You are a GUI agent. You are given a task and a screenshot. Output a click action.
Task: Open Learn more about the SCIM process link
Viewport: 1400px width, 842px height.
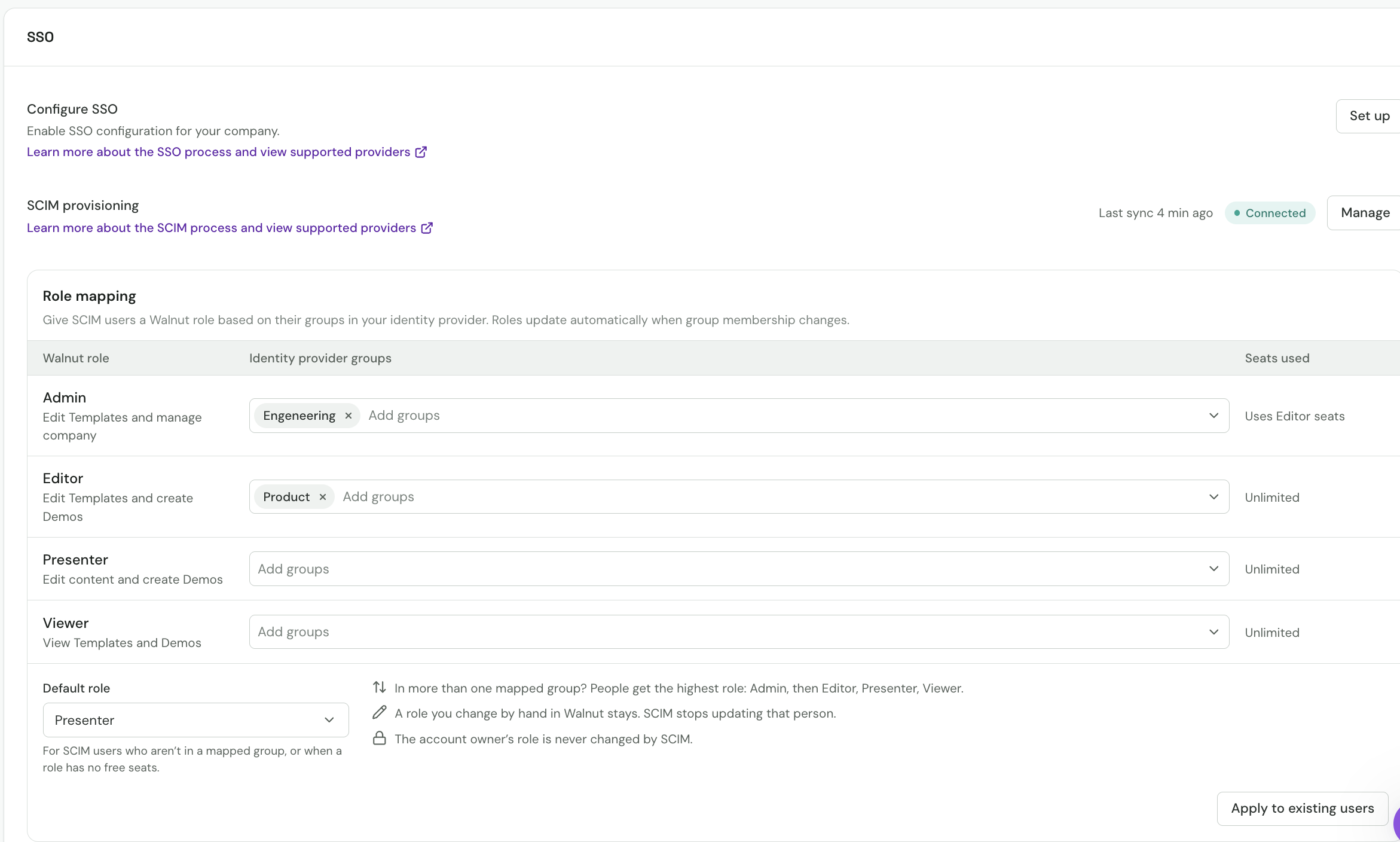[221, 228]
